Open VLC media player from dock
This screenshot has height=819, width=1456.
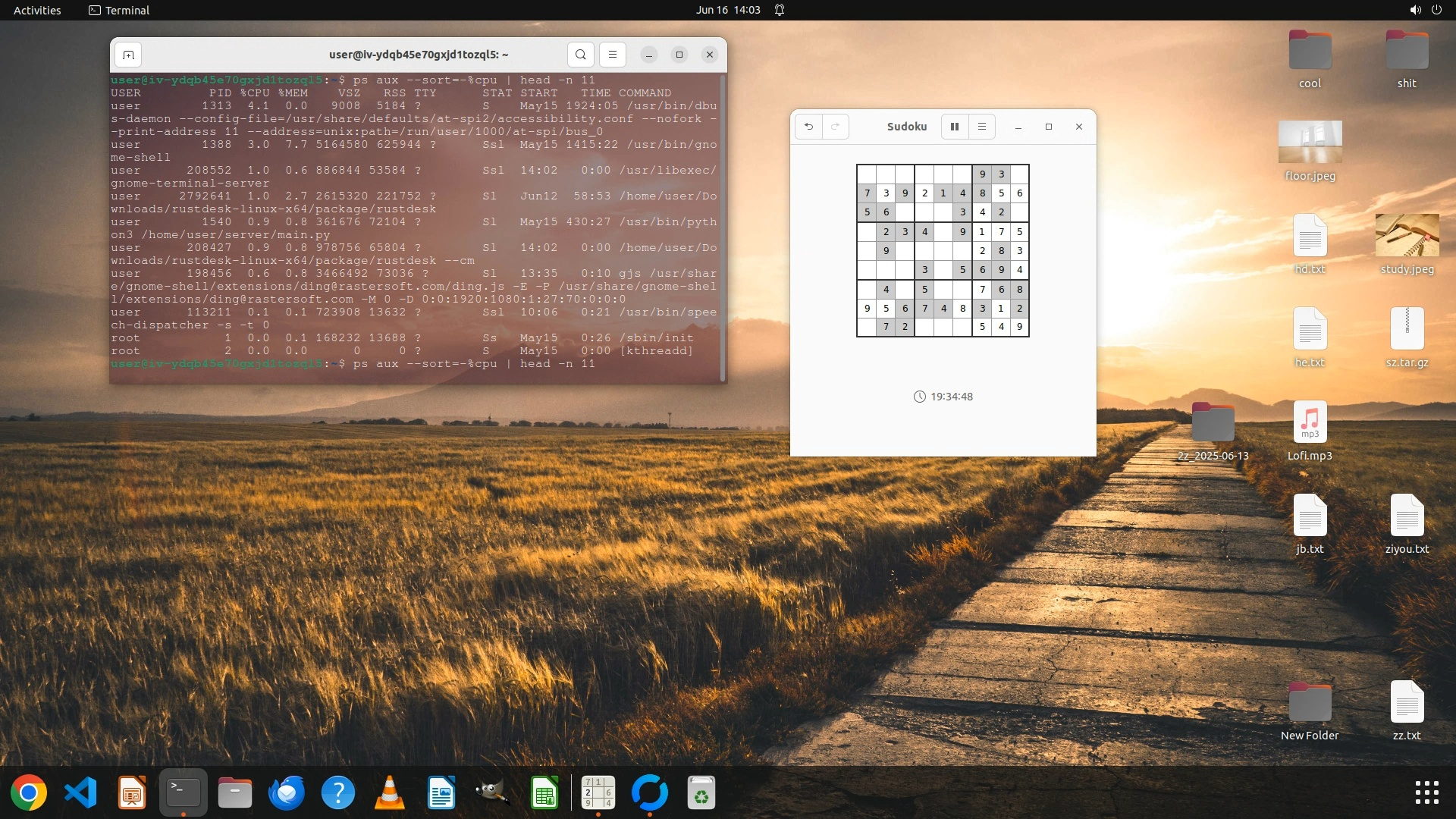point(390,793)
